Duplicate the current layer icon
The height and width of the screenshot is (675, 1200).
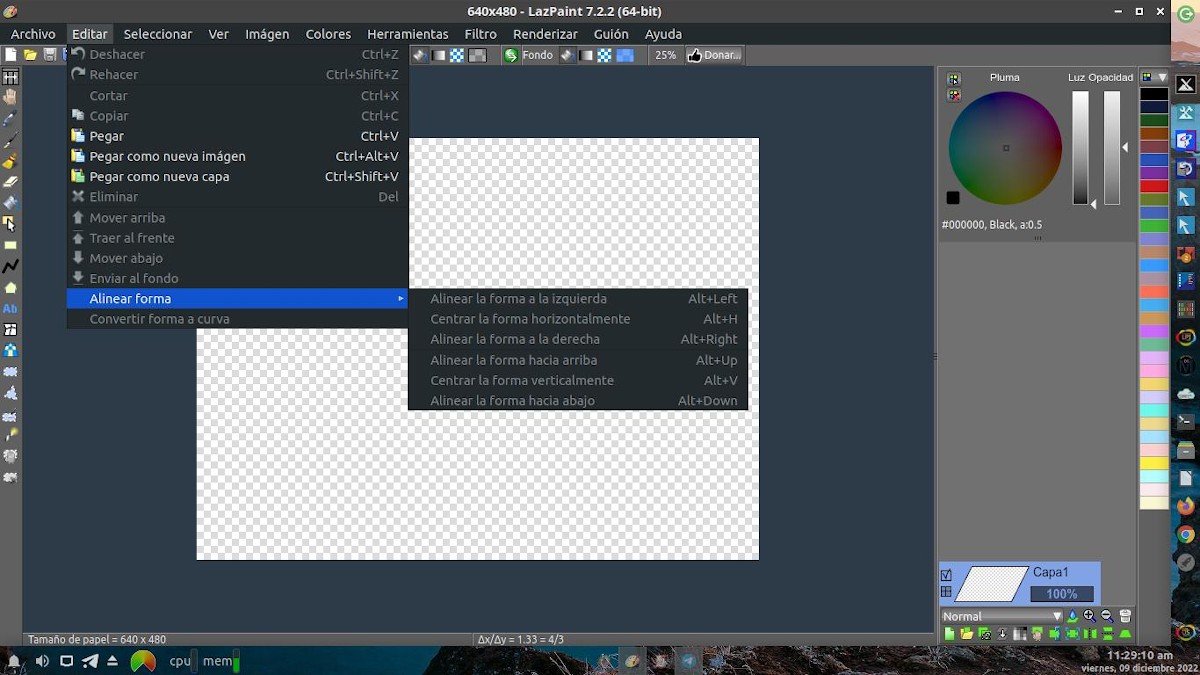click(x=985, y=633)
